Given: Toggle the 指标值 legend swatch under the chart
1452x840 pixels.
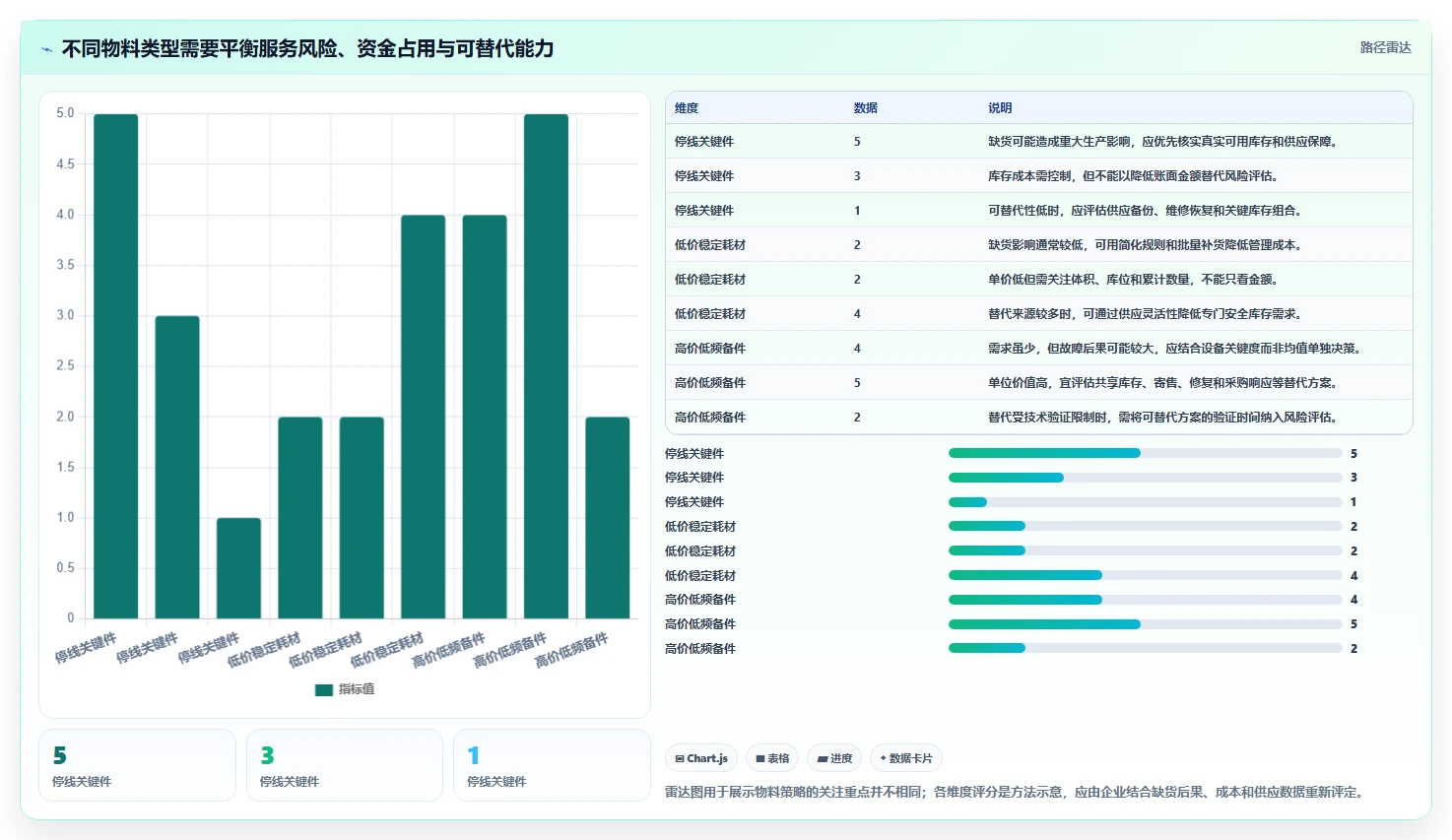Looking at the screenshot, I should coord(324,689).
